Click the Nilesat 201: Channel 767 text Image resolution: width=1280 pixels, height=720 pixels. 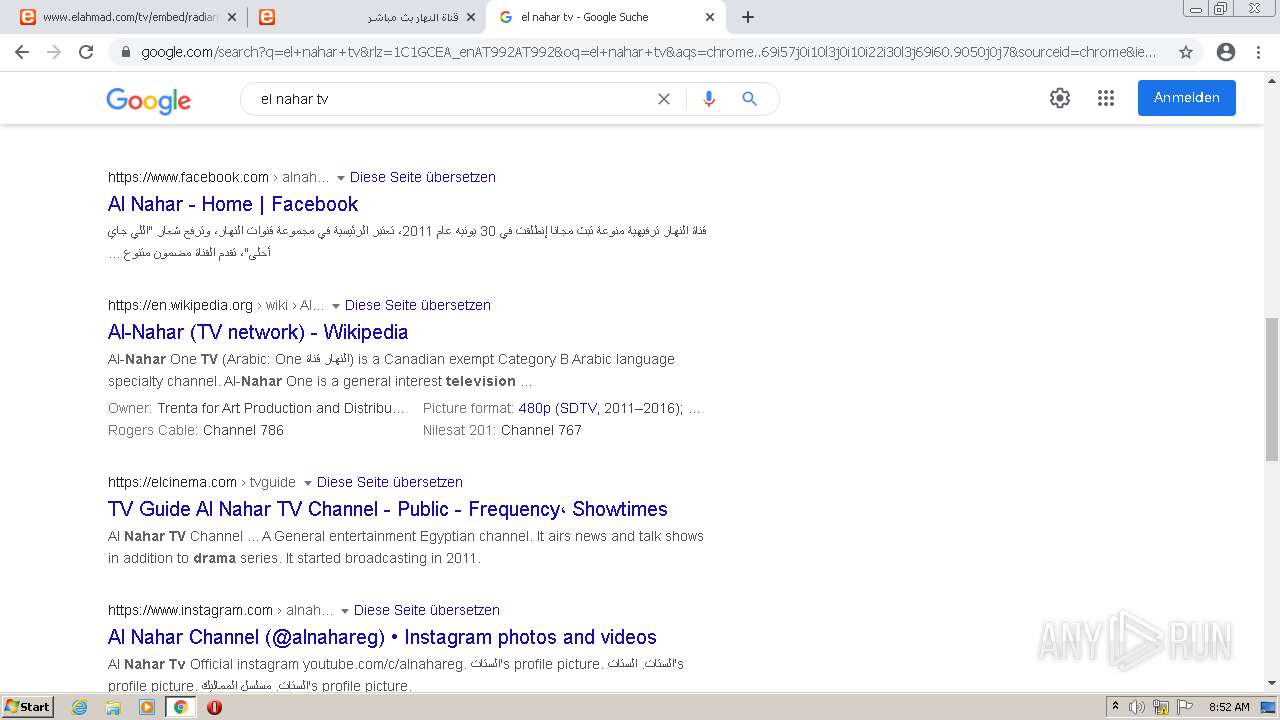tap(502, 430)
